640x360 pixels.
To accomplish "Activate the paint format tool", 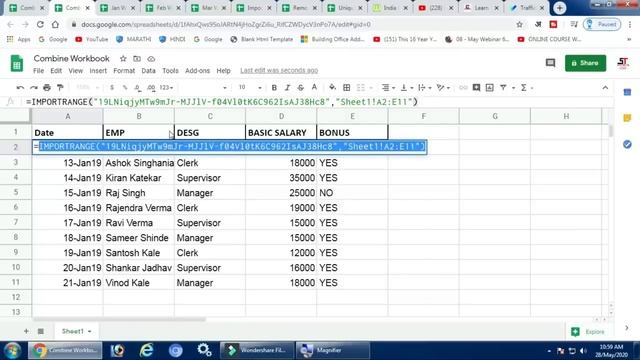I will pyautogui.click(x=60, y=88).
